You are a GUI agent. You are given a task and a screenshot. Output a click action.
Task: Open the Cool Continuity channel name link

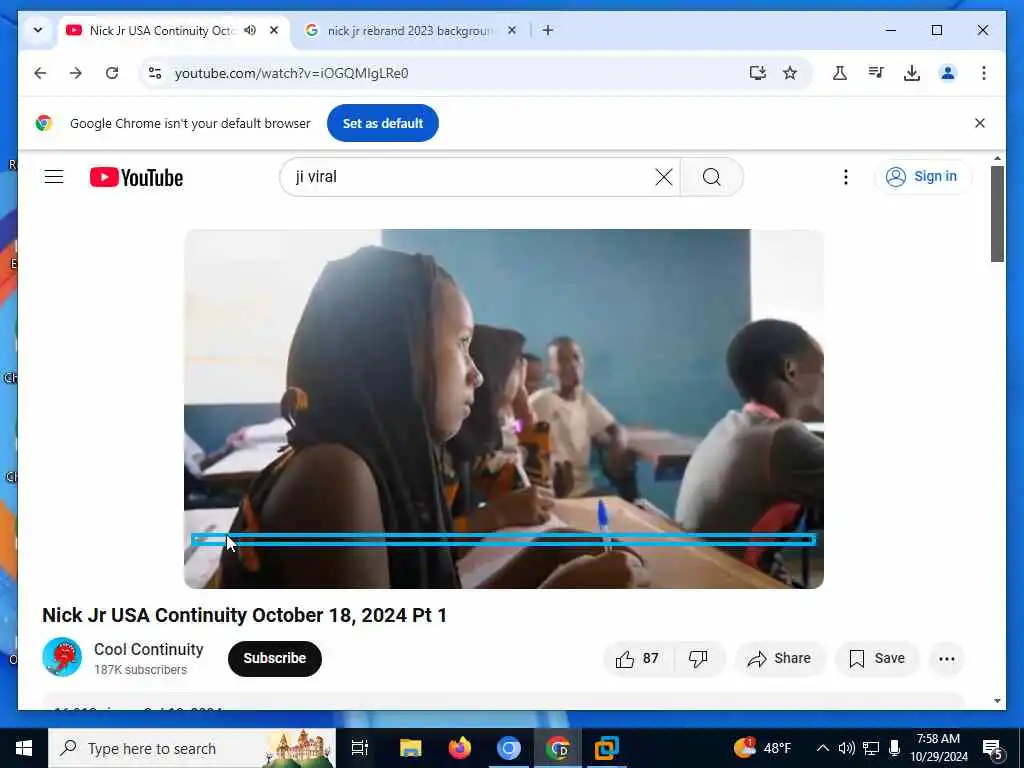[x=149, y=649]
